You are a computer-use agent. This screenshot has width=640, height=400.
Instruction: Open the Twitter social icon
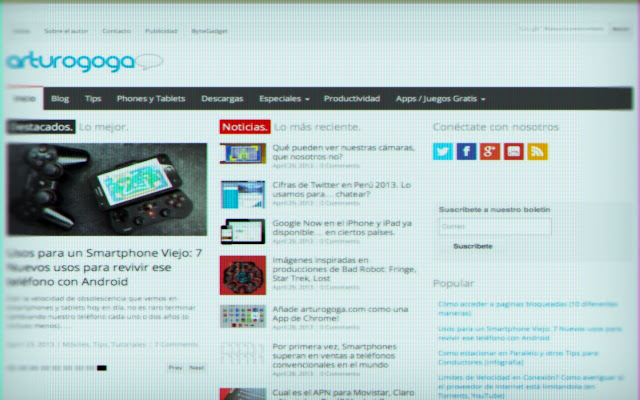pos(443,151)
